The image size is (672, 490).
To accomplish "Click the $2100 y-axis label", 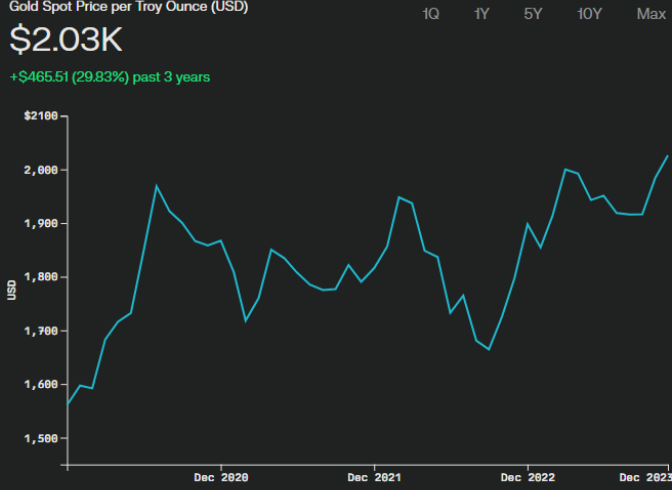I will pos(41,117).
